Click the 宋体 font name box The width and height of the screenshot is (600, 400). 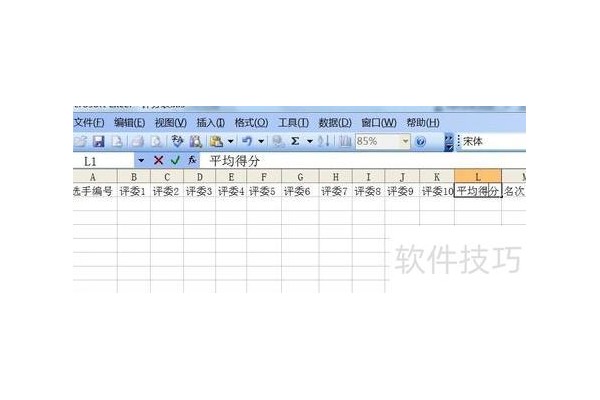[492, 142]
